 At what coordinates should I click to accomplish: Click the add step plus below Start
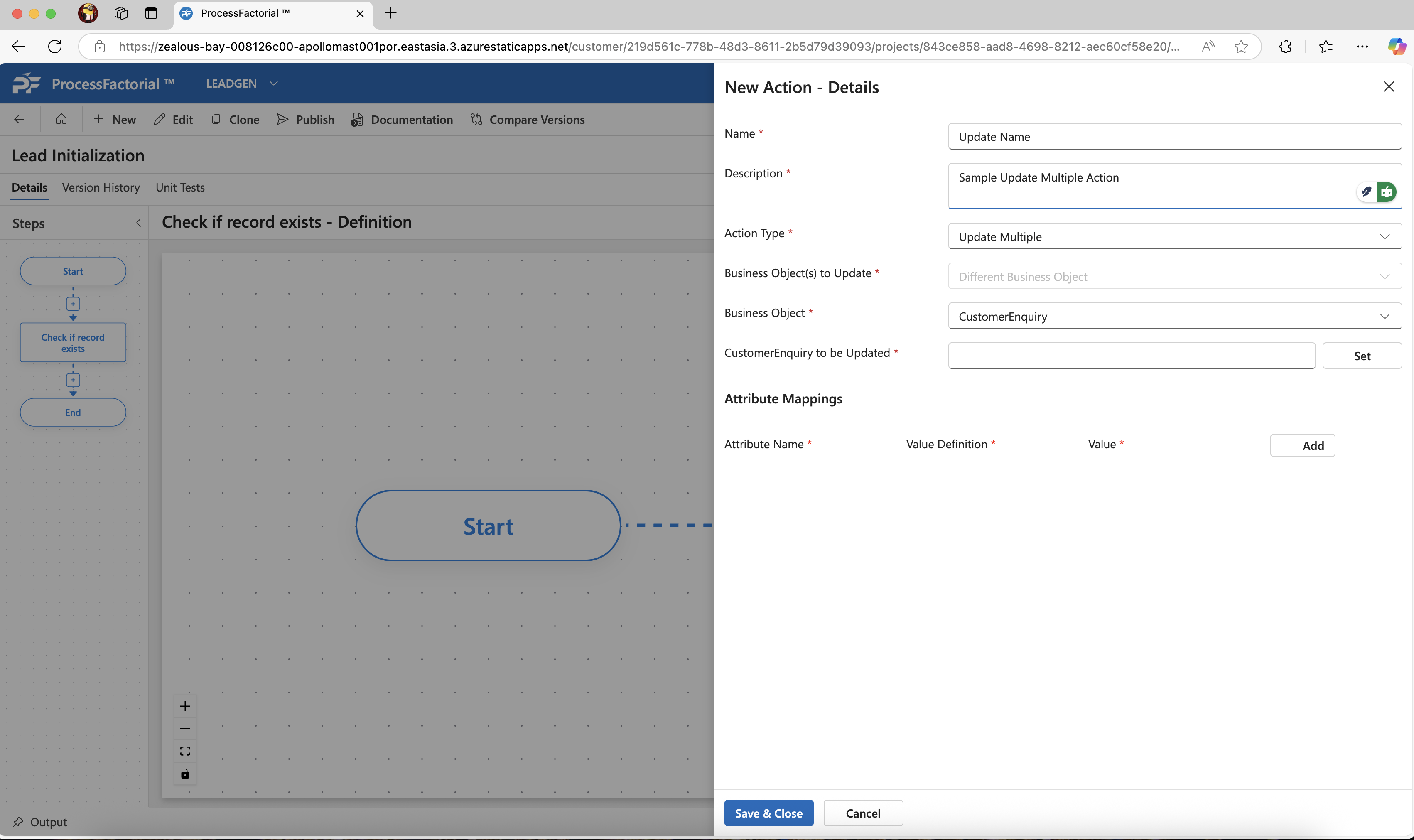point(73,304)
